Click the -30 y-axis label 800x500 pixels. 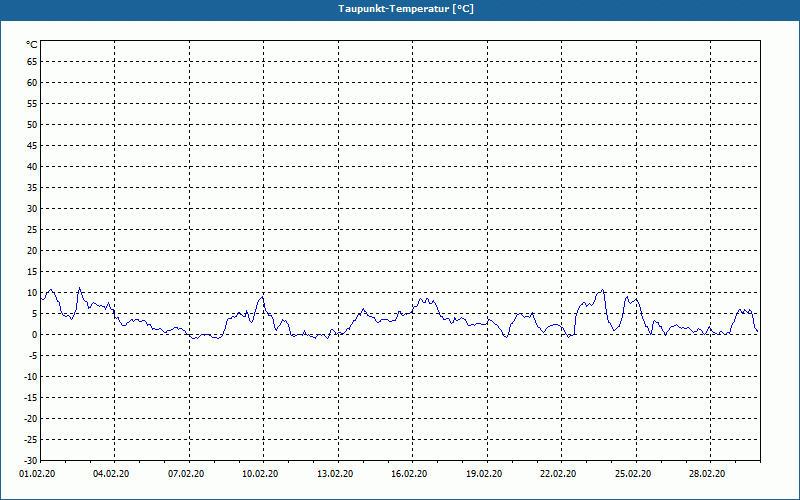pyautogui.click(x=31, y=461)
